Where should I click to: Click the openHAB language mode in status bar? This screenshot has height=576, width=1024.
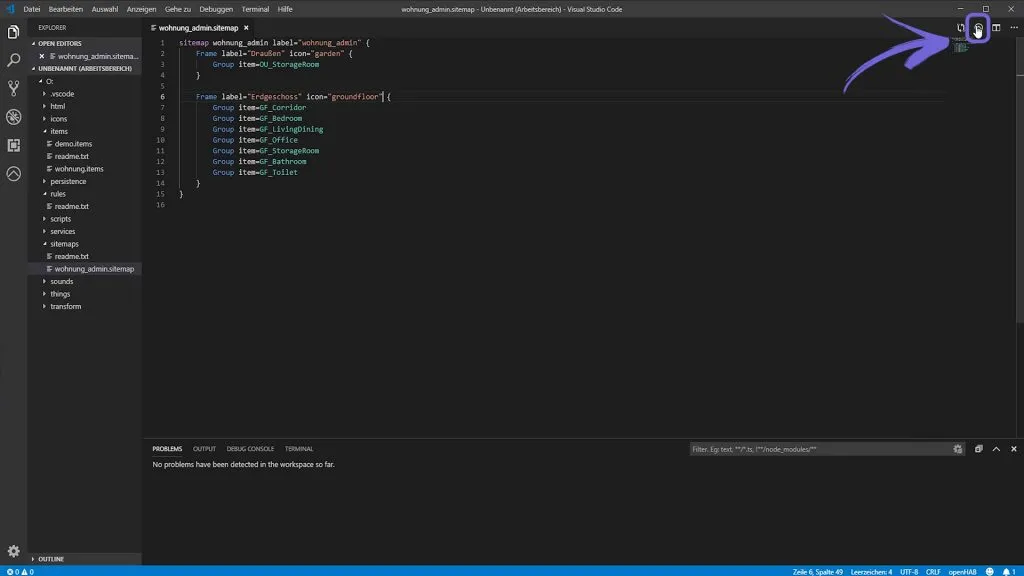click(x=963, y=571)
